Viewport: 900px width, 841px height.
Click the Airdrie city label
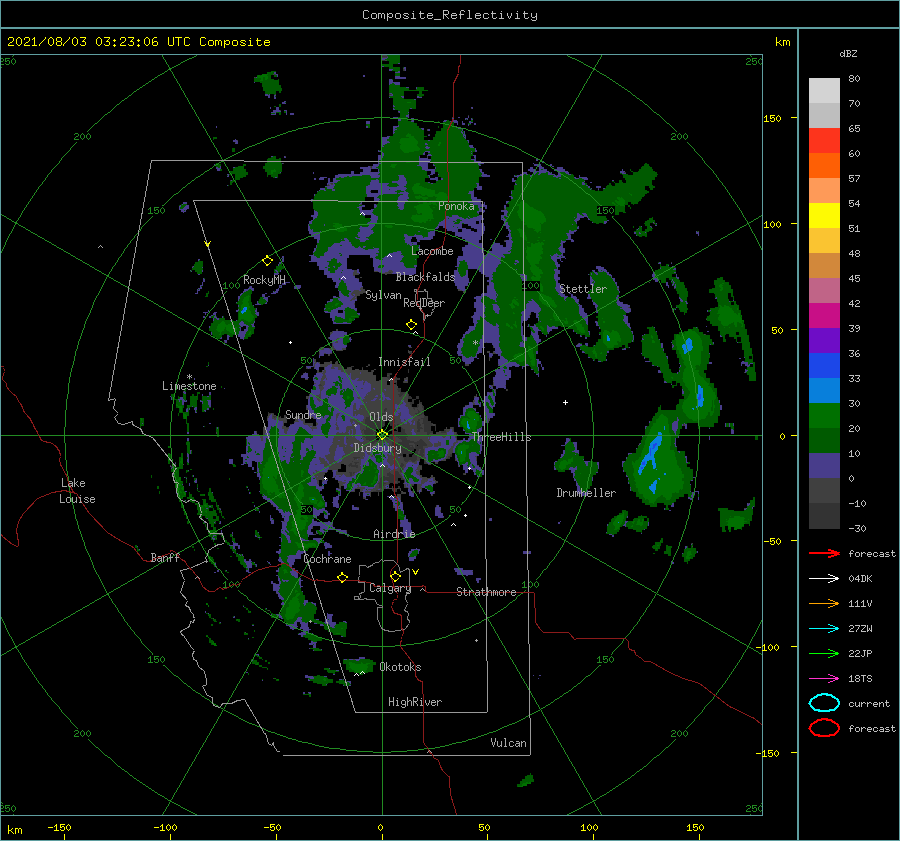[394, 534]
